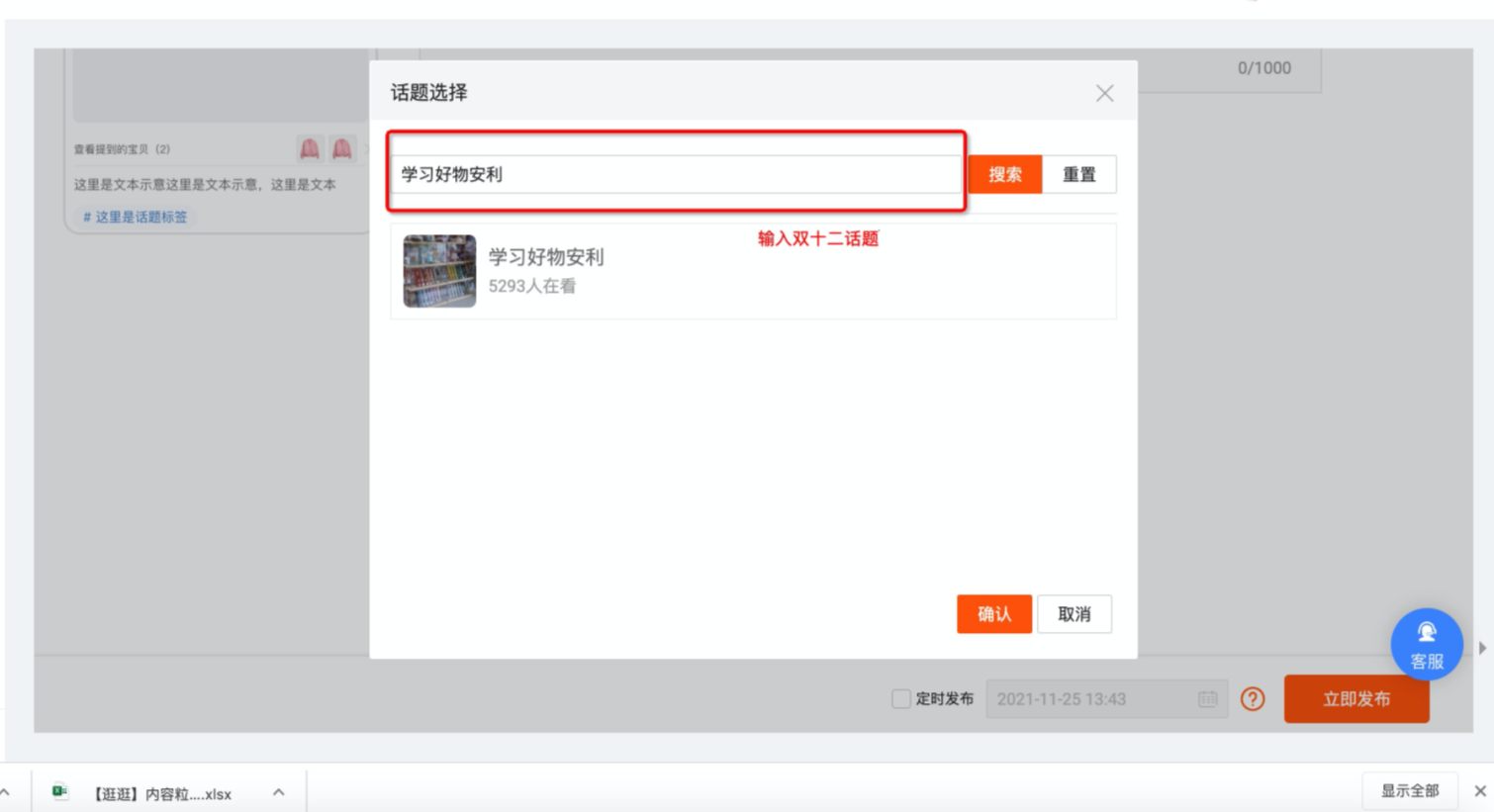Expand the right-side panel arrow

(x=1482, y=648)
